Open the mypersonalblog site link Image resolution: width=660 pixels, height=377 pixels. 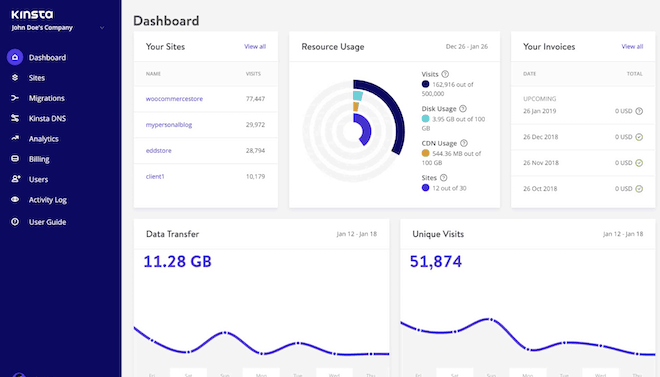169,125
